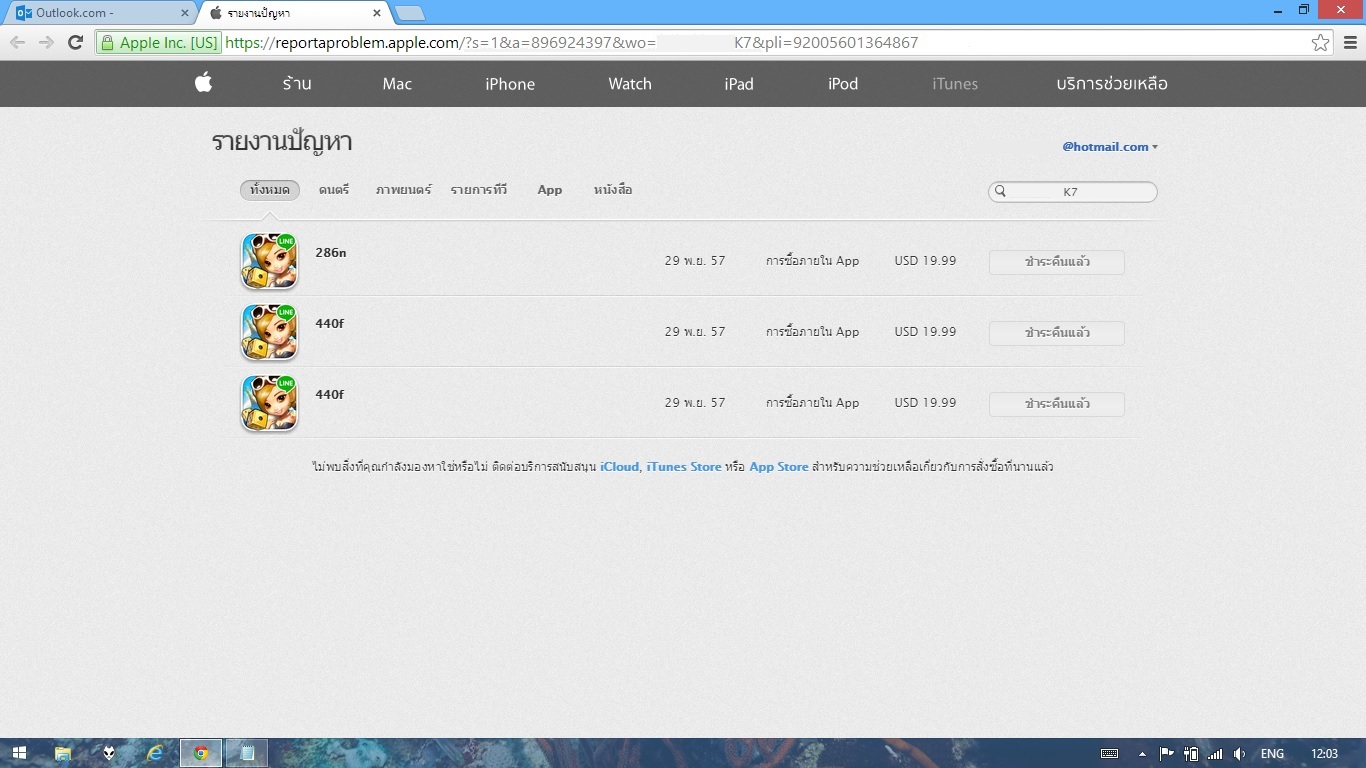Click the network signal tray icon
This screenshot has height=768, width=1366.
click(1215, 754)
